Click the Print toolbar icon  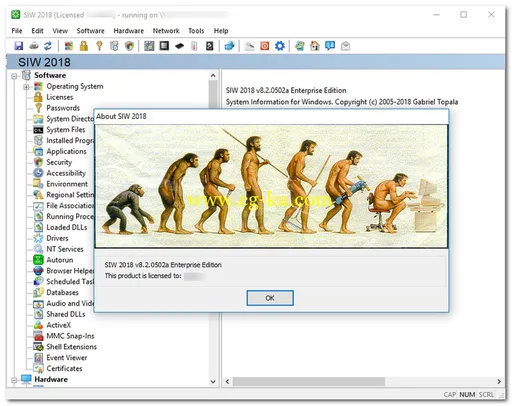34,46
